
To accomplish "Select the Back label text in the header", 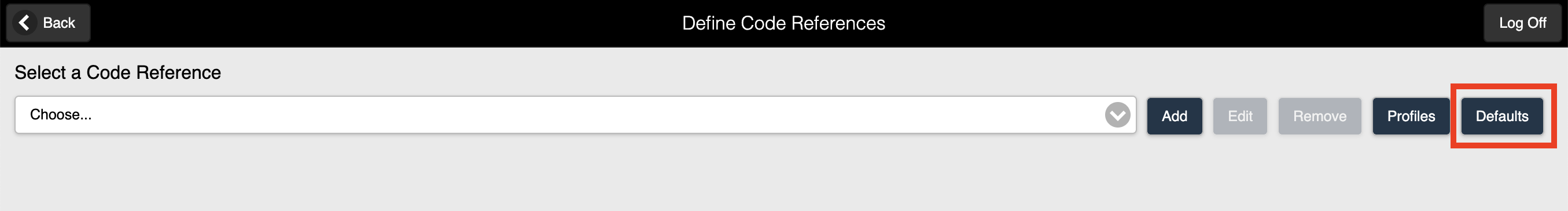I will click(x=59, y=23).
